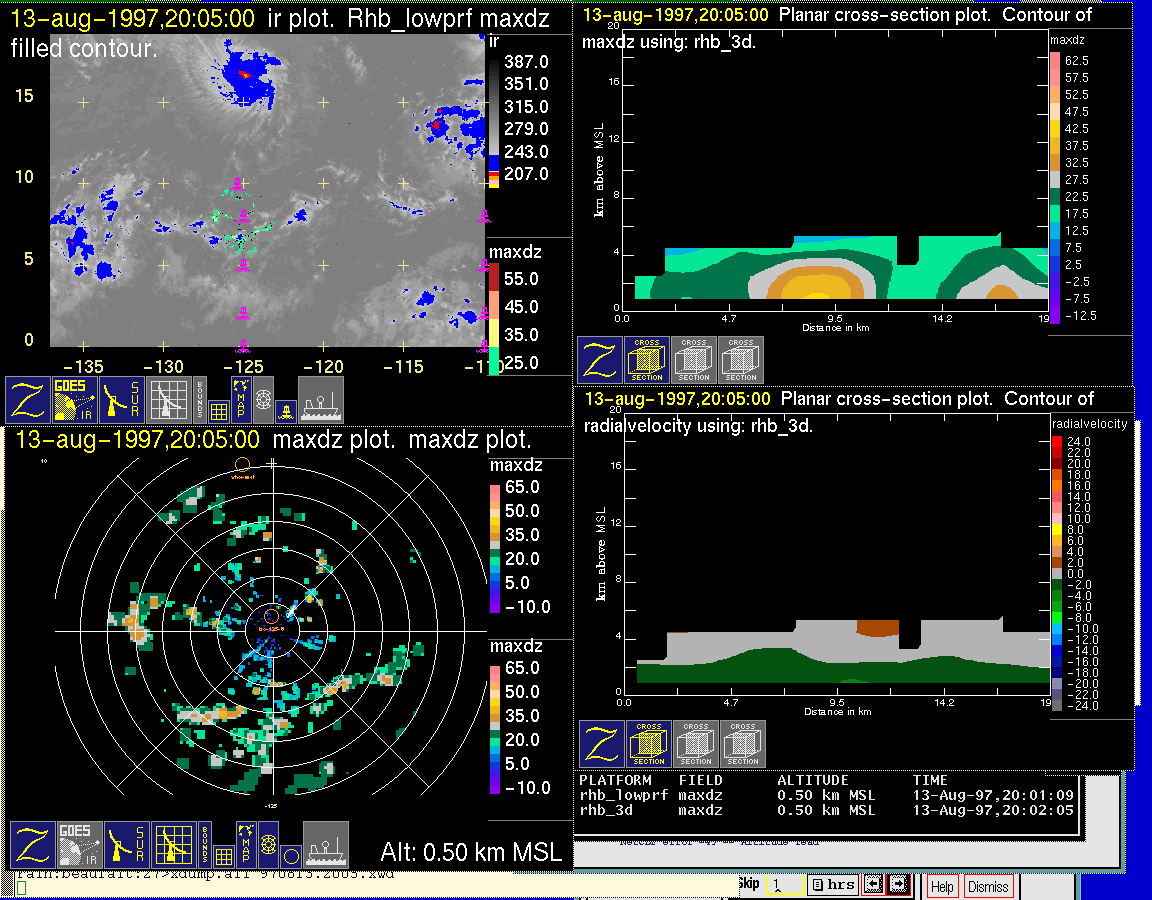Click the time '13-Aug-97,20:01:09'
This screenshot has width=1152, height=900.
(x=993, y=796)
